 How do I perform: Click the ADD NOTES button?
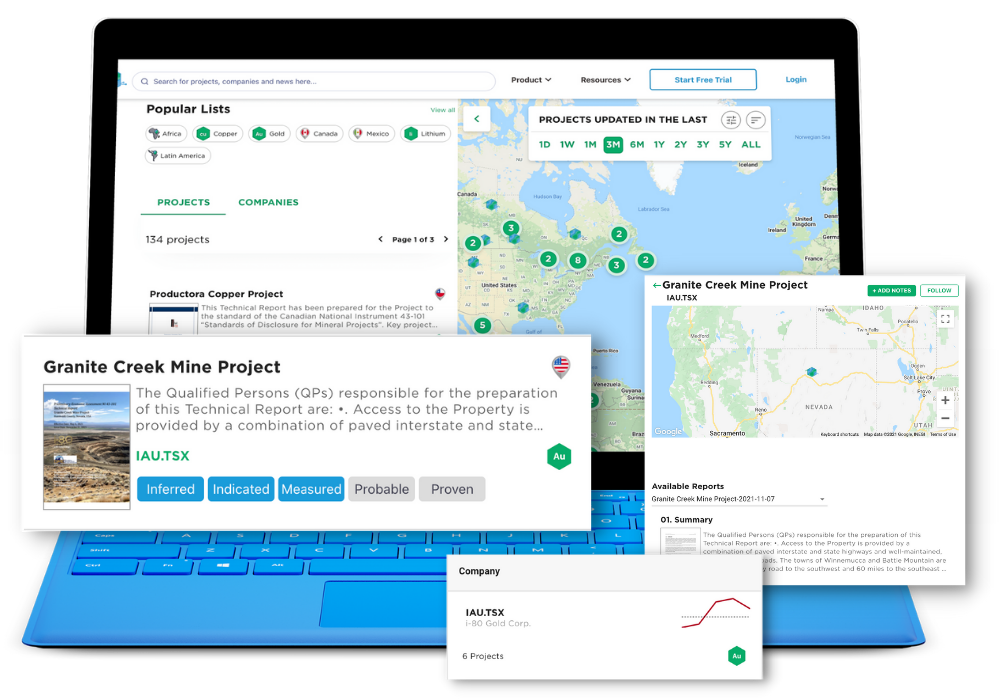892,291
